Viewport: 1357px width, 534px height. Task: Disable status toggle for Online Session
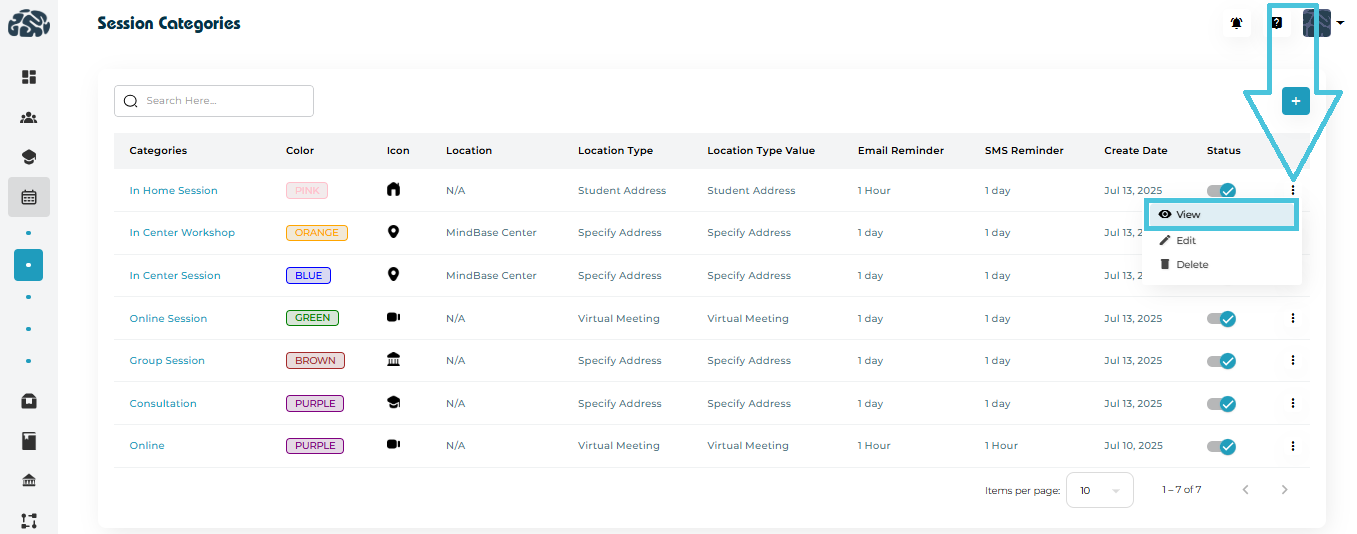(x=1221, y=319)
